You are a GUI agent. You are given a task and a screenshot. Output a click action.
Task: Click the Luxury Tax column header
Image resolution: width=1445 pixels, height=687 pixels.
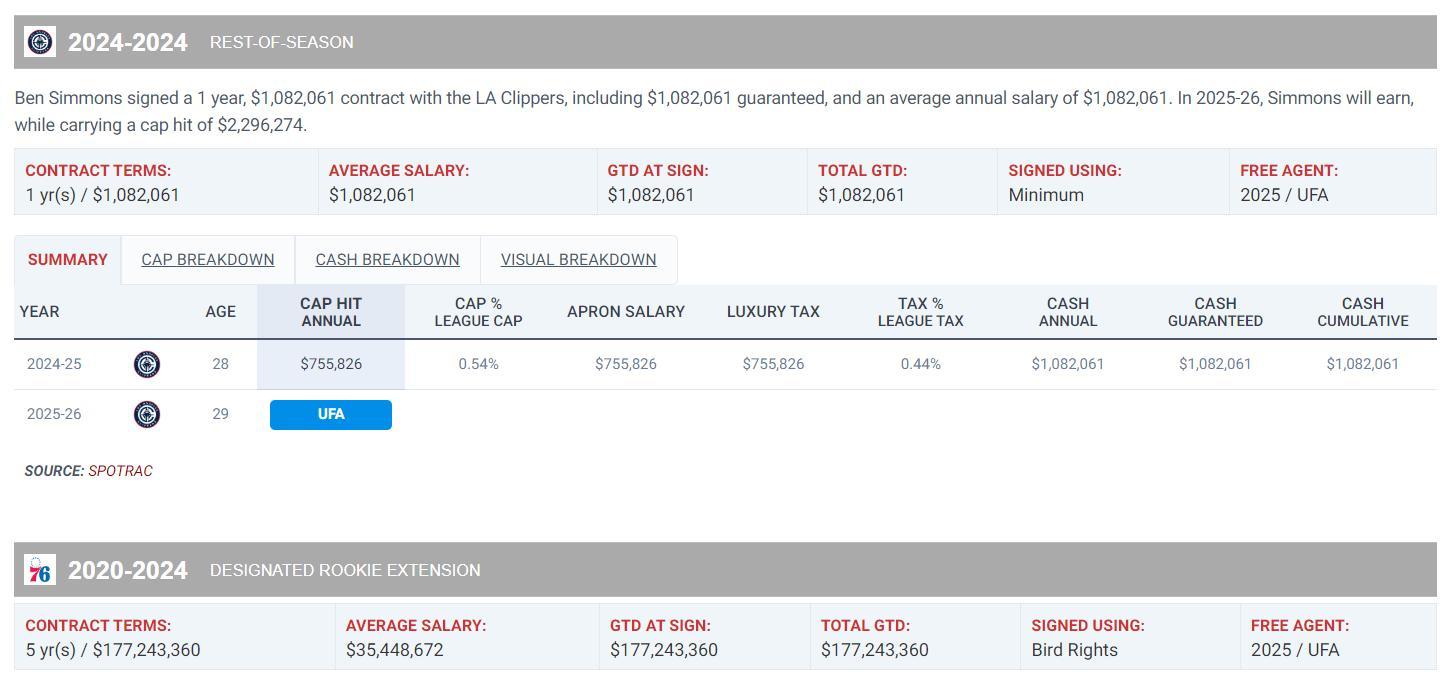[x=773, y=312]
